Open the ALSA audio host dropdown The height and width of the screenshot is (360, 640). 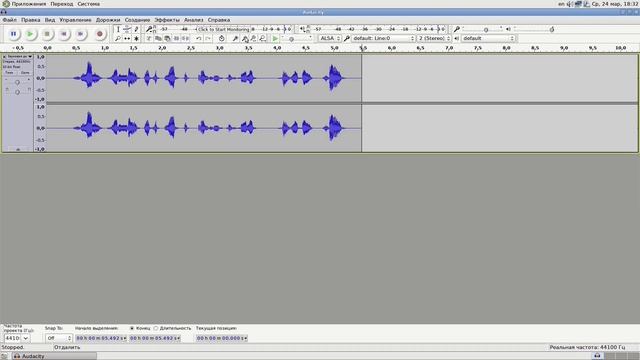[329, 38]
